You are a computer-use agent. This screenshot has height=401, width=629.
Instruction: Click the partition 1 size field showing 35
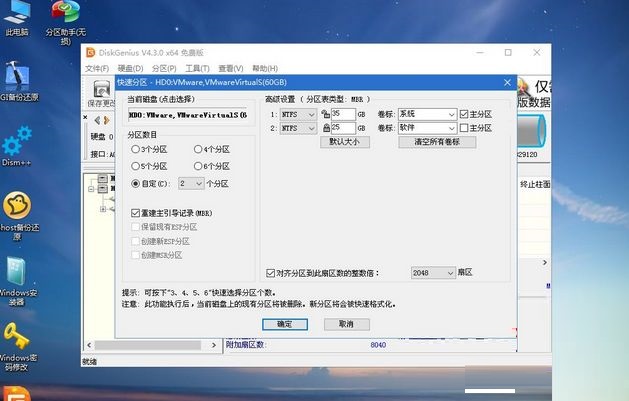point(343,114)
